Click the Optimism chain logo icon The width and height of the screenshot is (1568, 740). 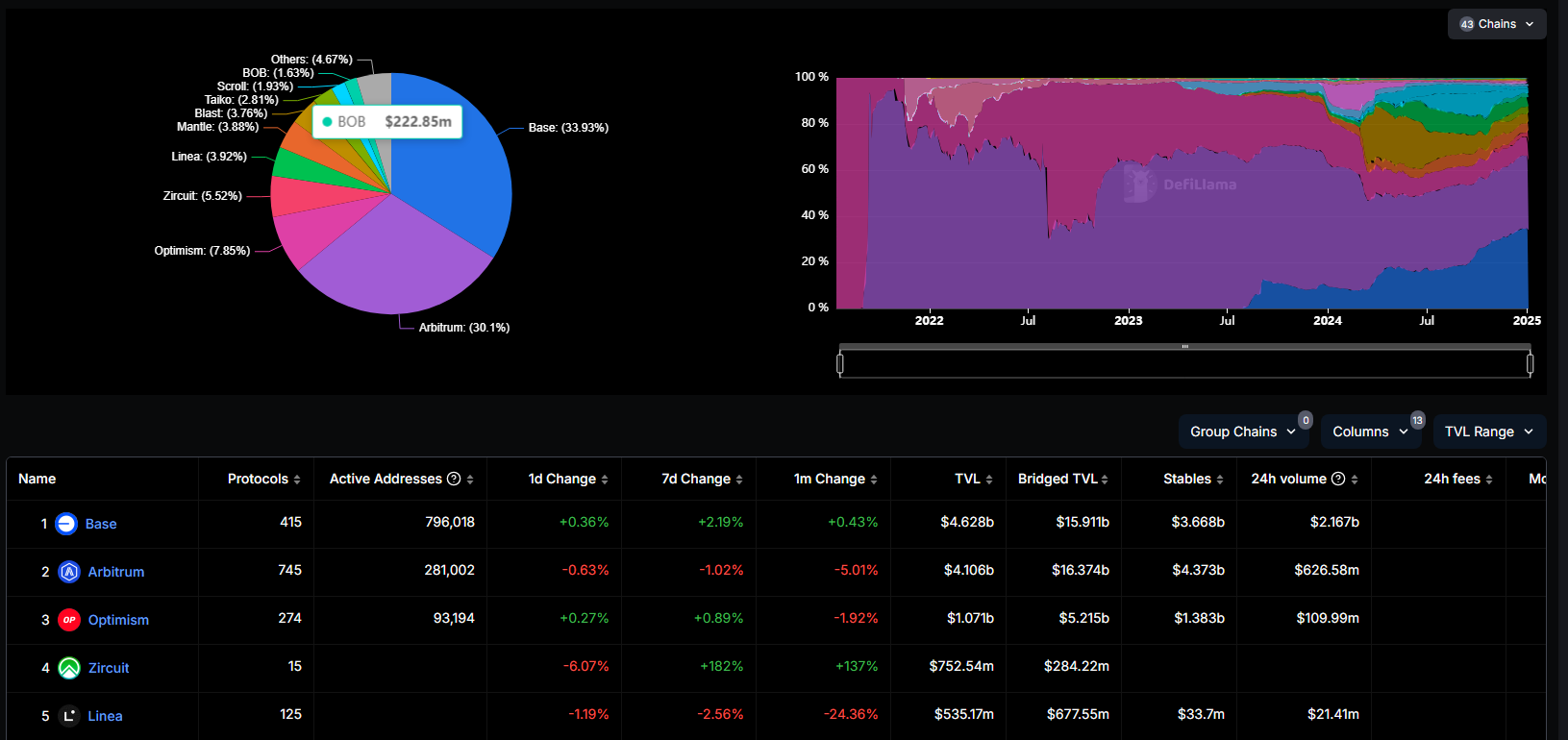point(69,620)
